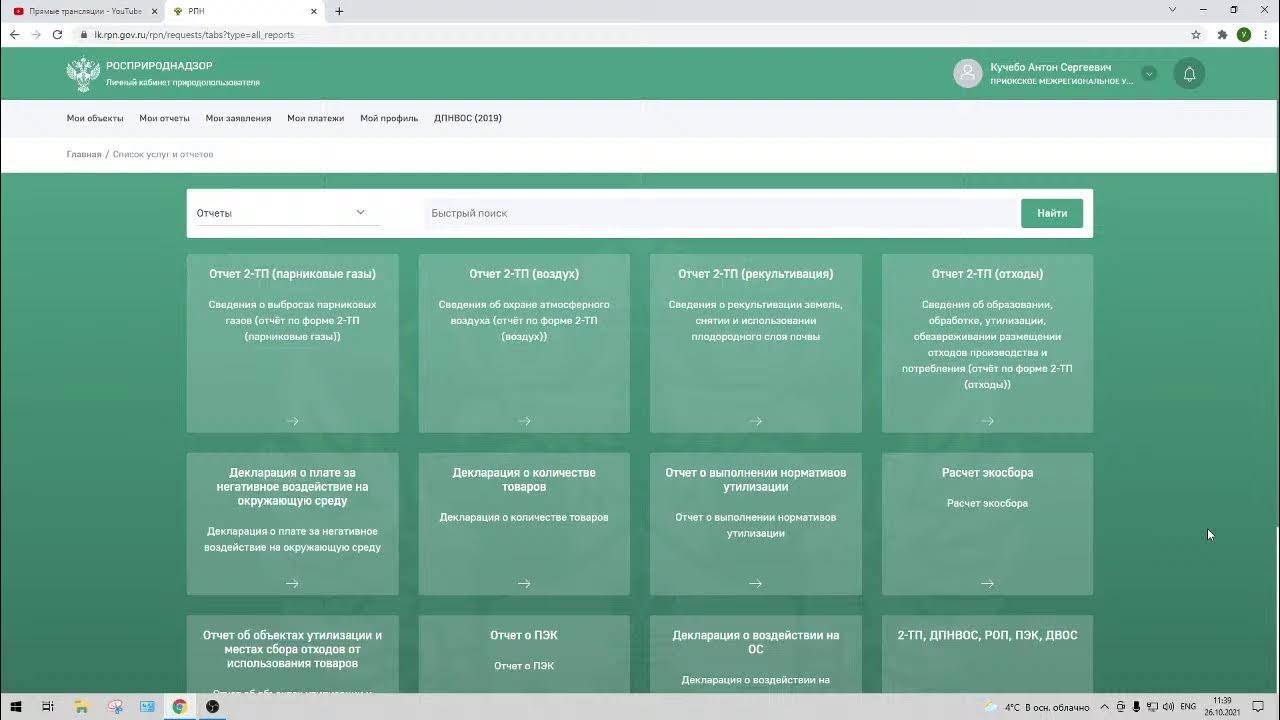This screenshot has width=1280, height=720.
Task: Open Отчет 2-ТП (отходы) title
Action: [987, 274]
